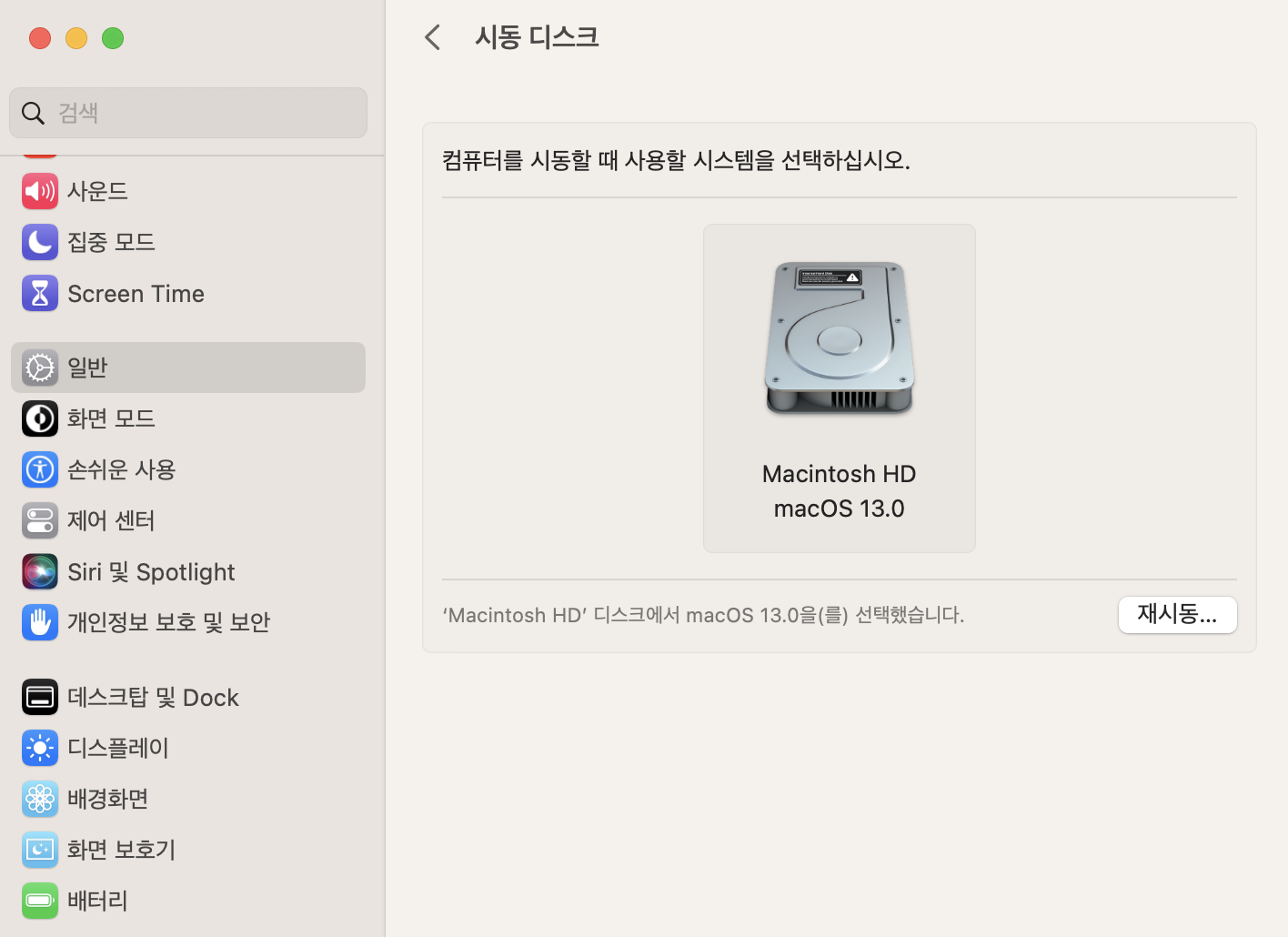Select the Macintosh HD startup disk
The width and height of the screenshot is (1288, 937).
pyautogui.click(x=839, y=388)
